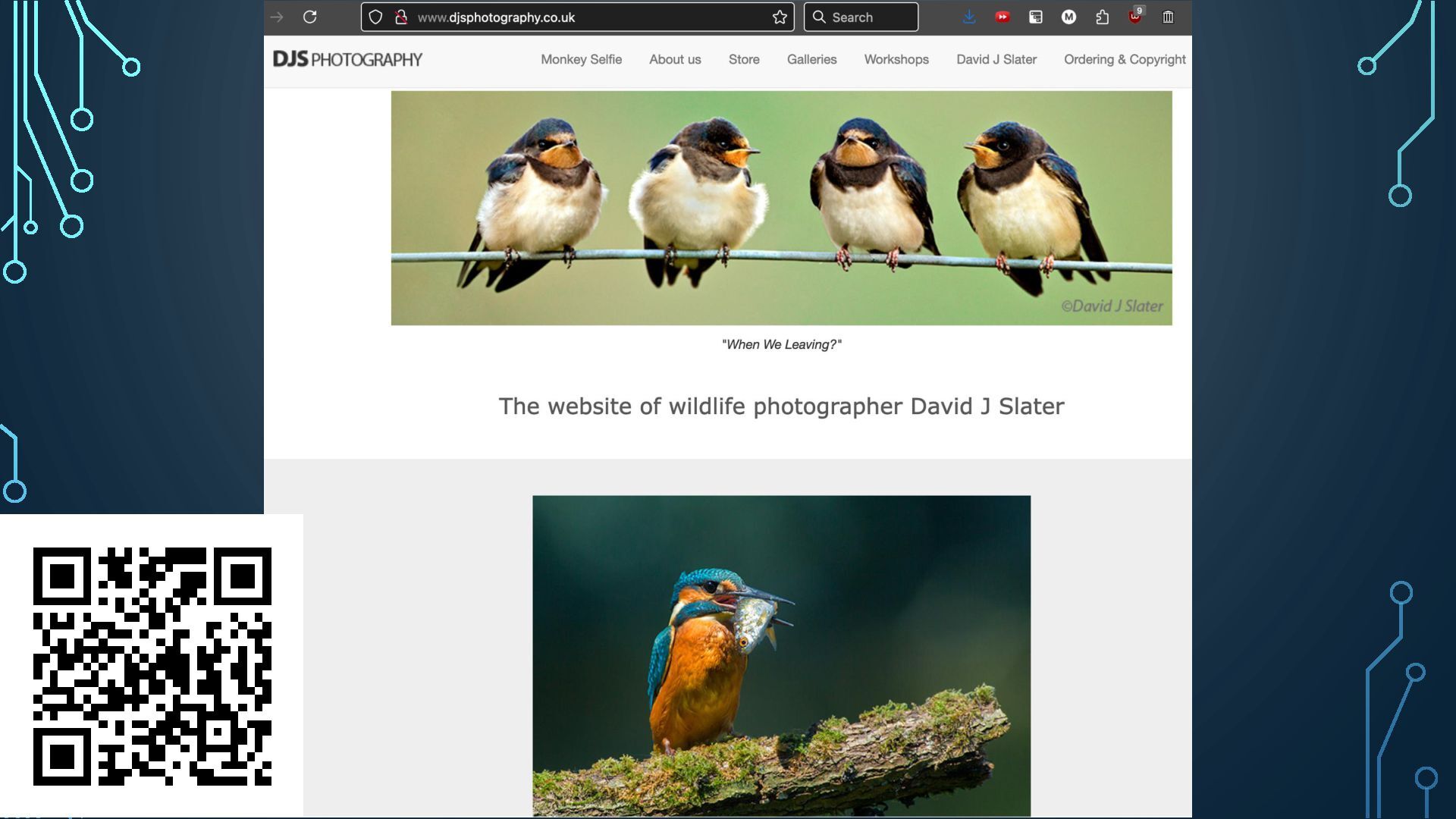Reload the page with the refresh icon
The image size is (1456, 819).
[309, 17]
